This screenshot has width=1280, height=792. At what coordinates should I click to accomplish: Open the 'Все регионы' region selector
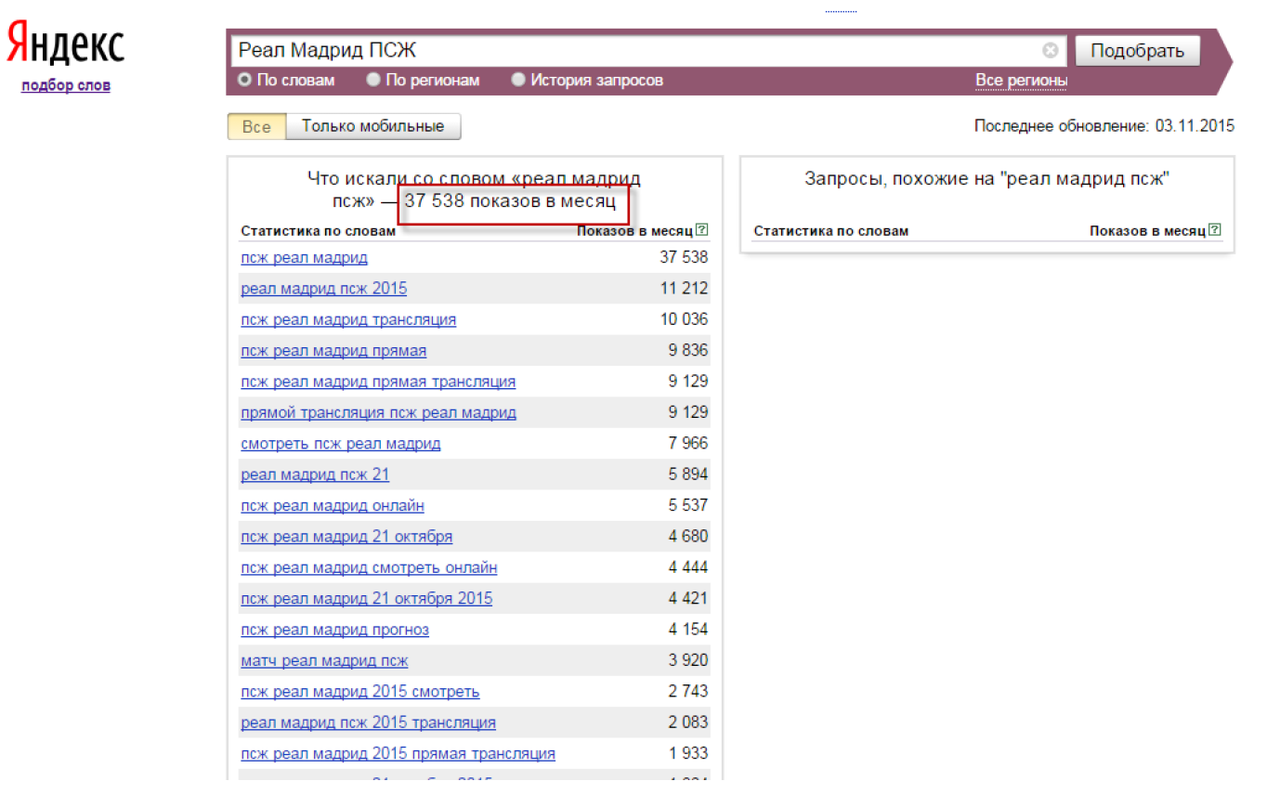tap(1021, 80)
